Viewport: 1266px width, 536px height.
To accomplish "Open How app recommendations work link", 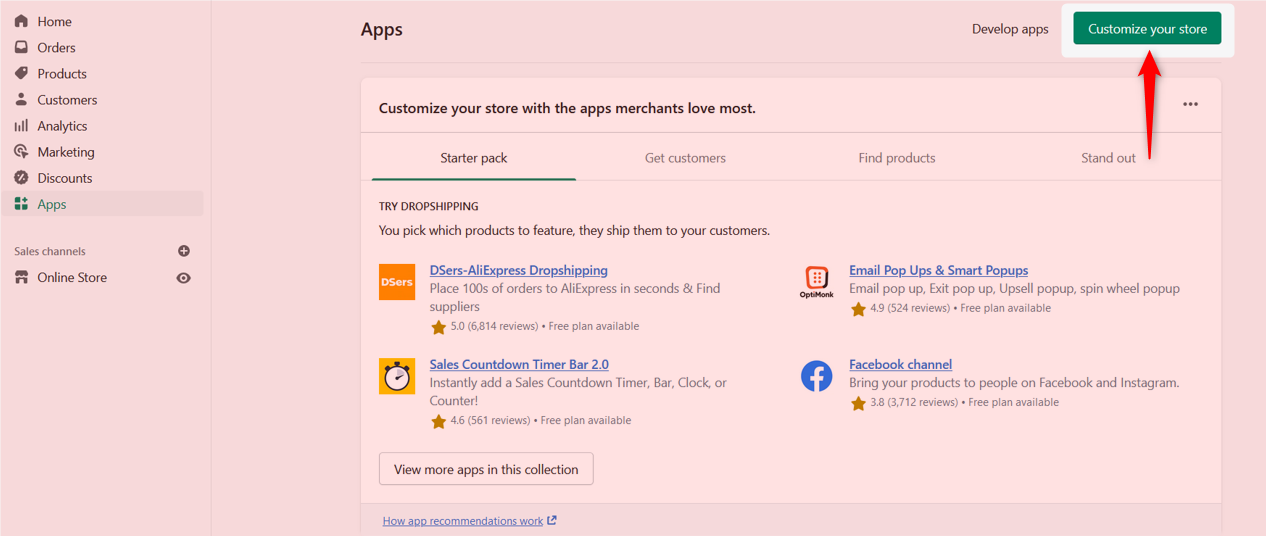I will click(469, 521).
